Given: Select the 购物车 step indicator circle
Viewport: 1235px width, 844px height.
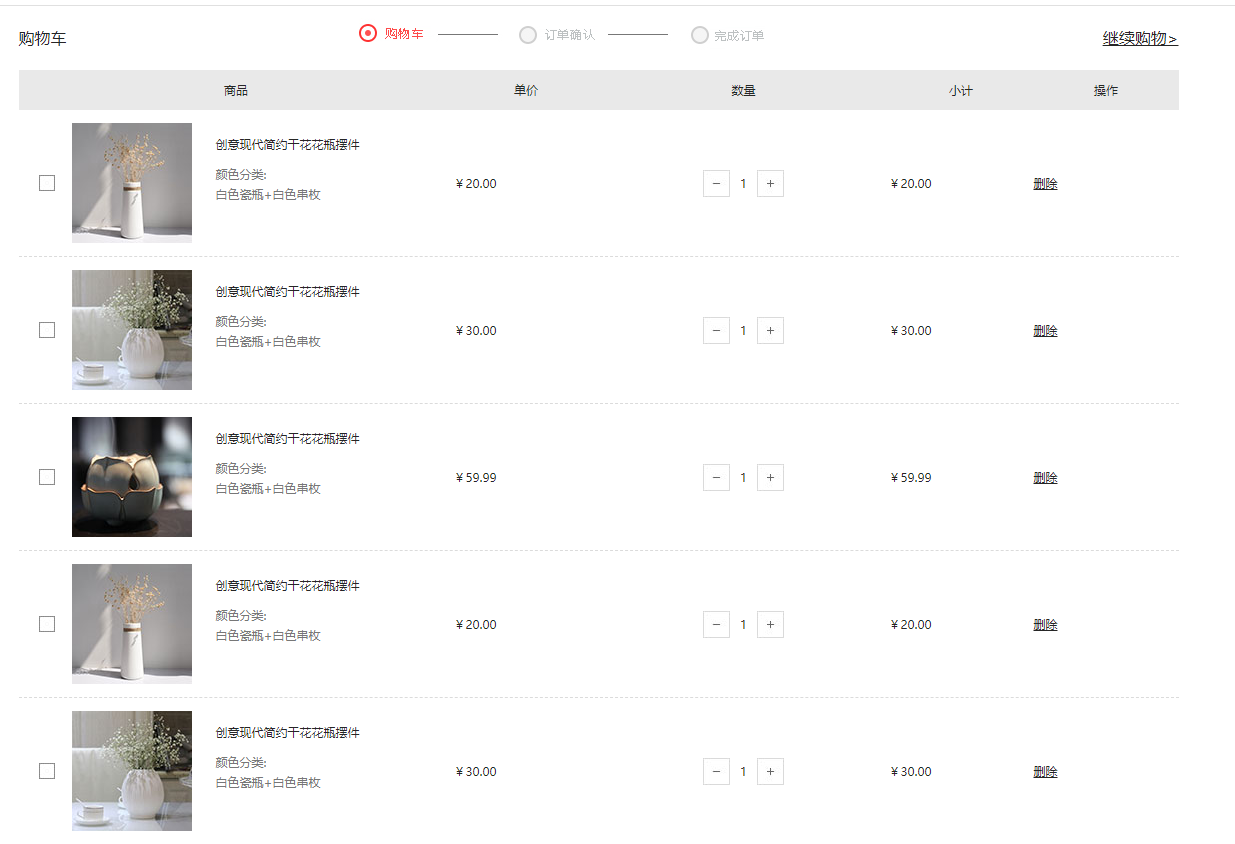Looking at the screenshot, I should [368, 34].
